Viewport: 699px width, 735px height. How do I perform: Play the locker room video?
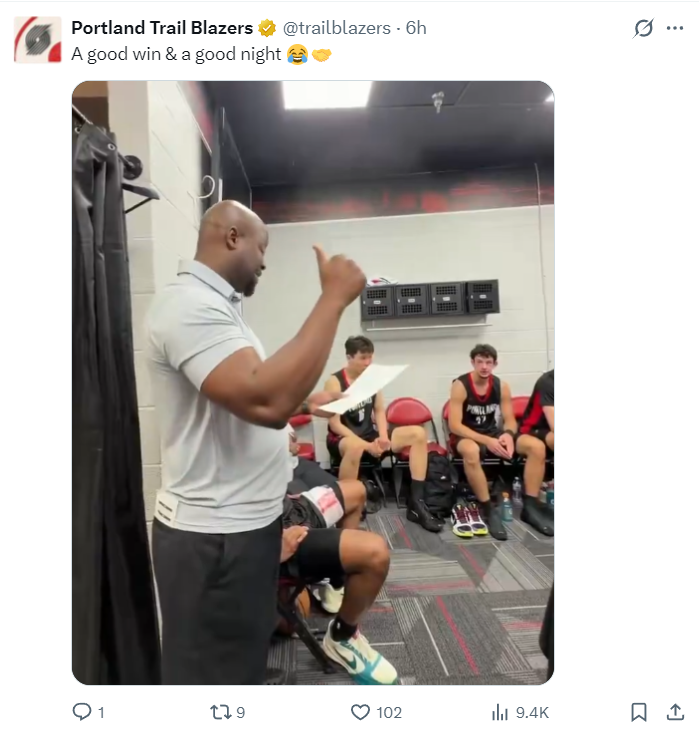(313, 382)
